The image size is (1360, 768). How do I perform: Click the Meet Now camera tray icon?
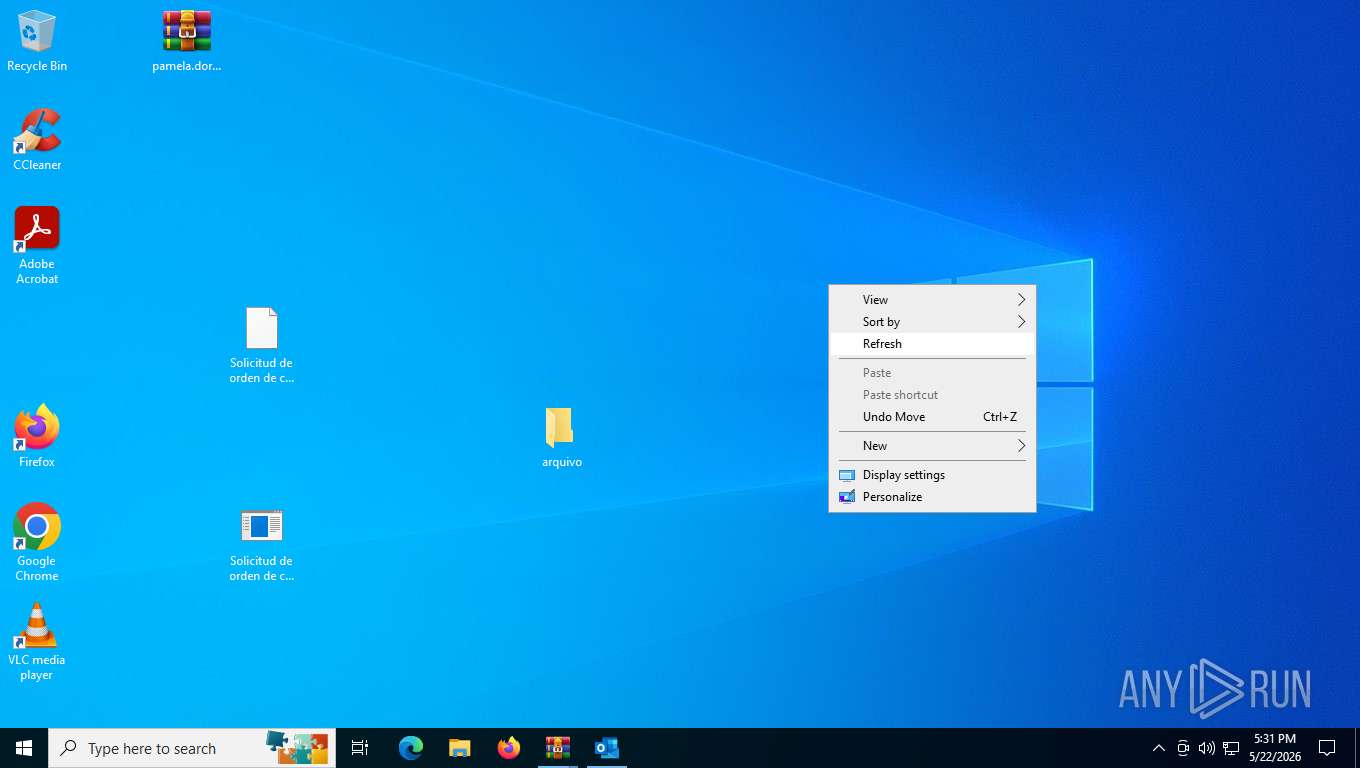(x=1183, y=748)
